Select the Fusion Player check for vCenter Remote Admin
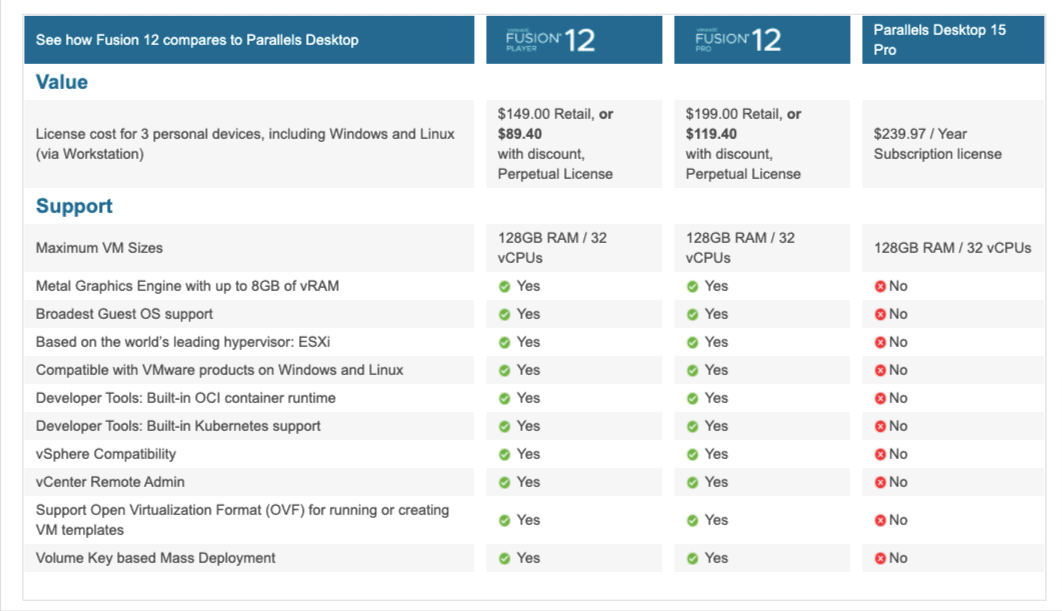1062x611 pixels. (x=505, y=482)
